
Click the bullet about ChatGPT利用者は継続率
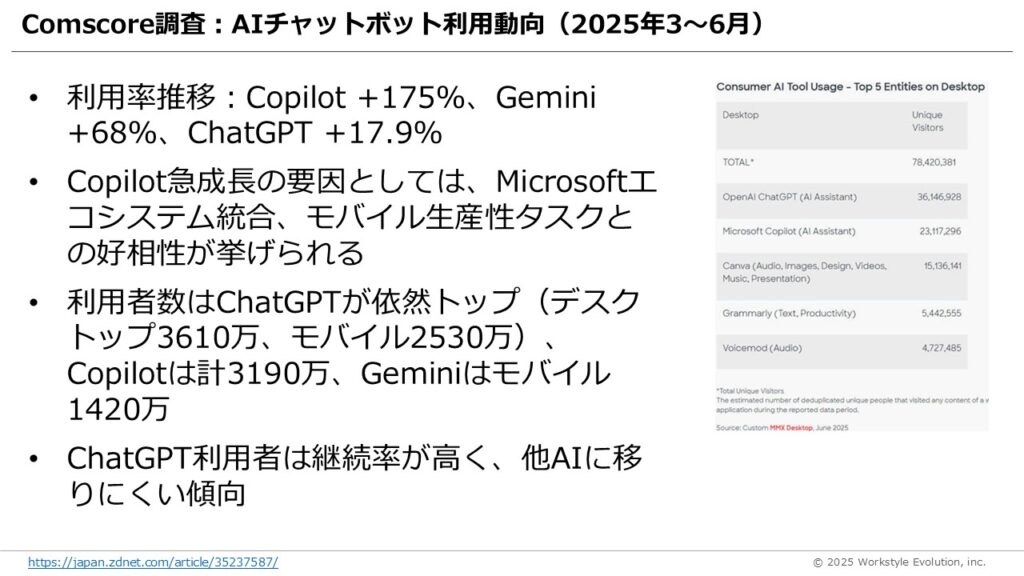point(354,474)
